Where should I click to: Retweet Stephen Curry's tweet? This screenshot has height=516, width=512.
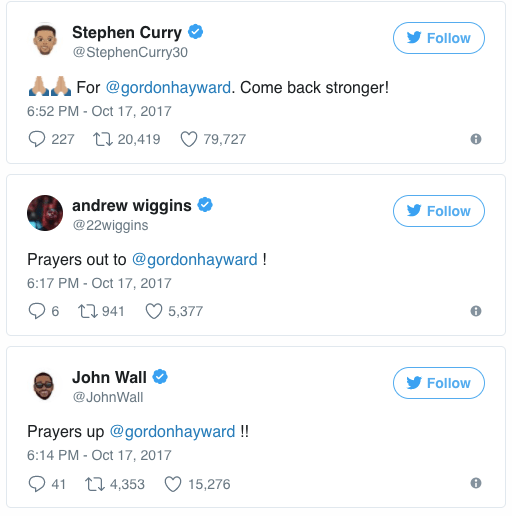pos(103,139)
